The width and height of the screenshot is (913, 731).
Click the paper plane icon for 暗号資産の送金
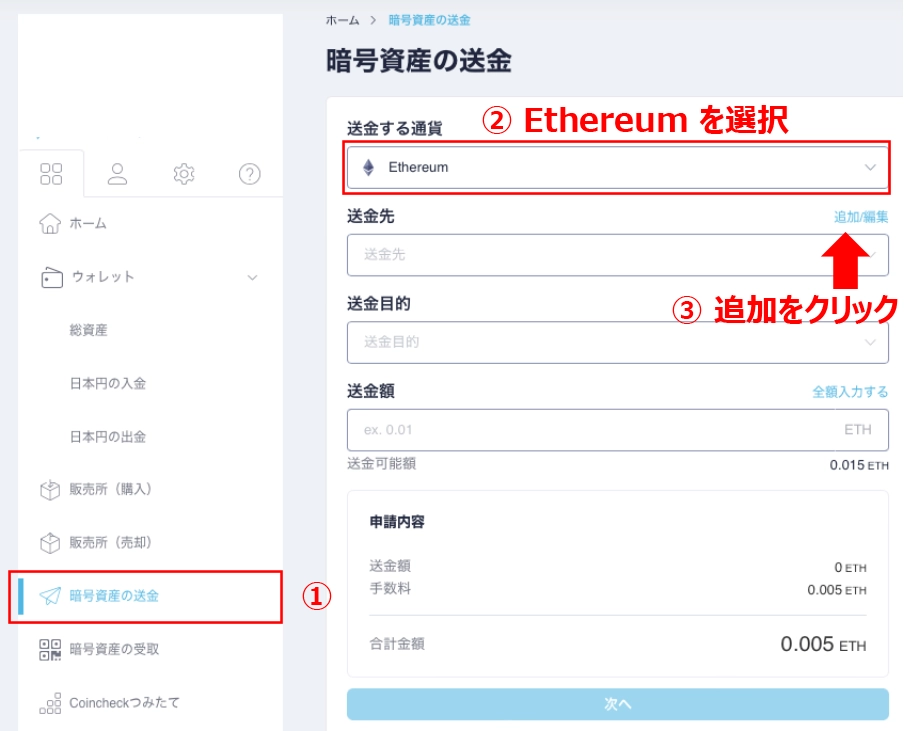tap(50, 596)
